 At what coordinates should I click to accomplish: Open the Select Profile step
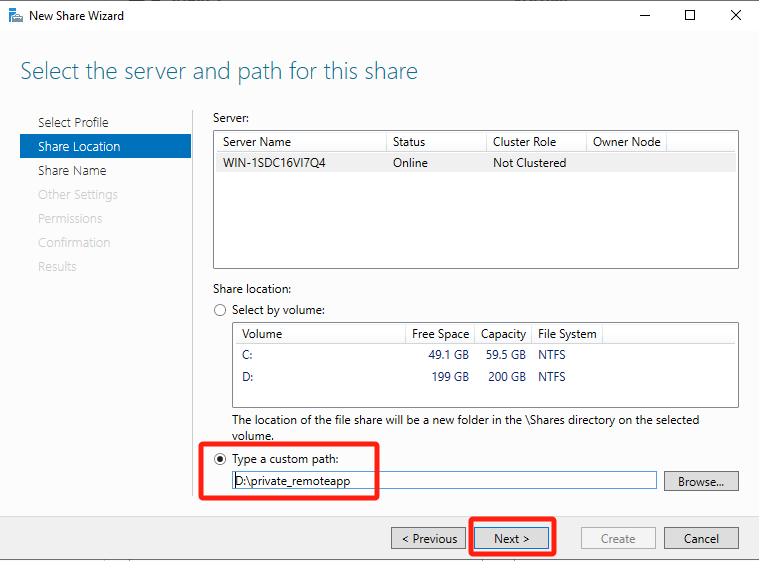(73, 122)
